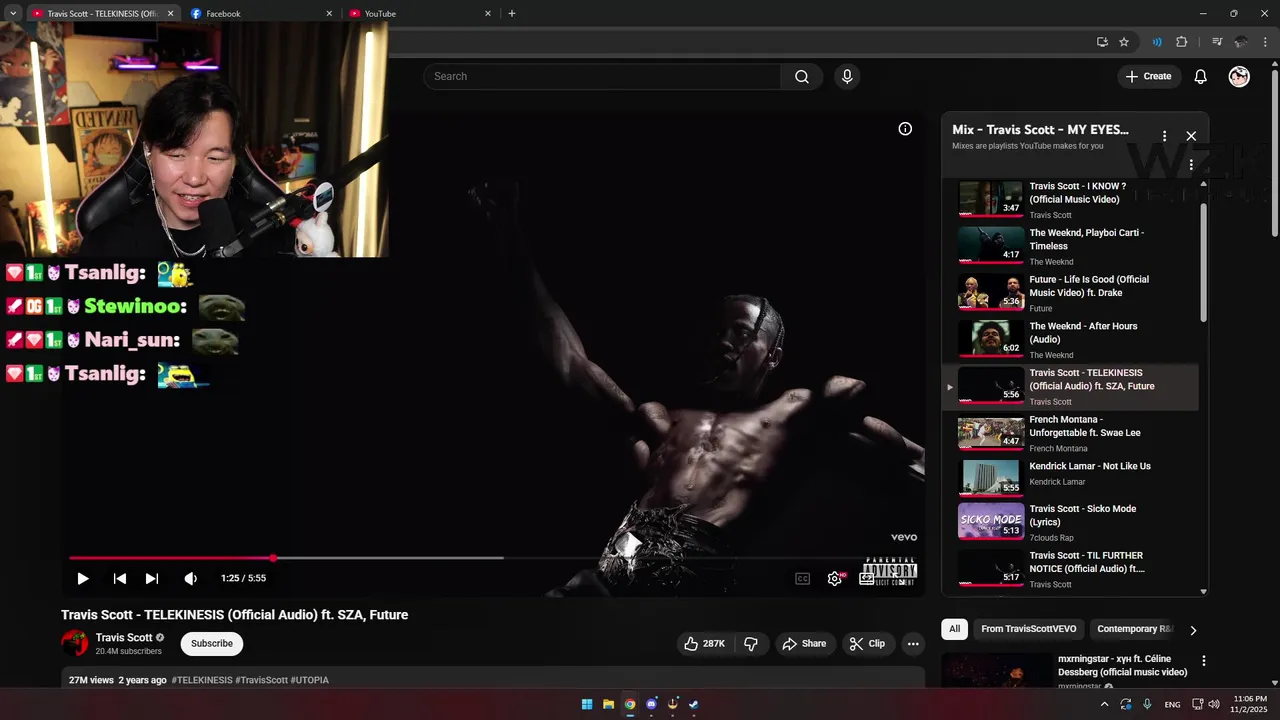Share the video
Screen dimensions: 1280x720
tap(804, 644)
